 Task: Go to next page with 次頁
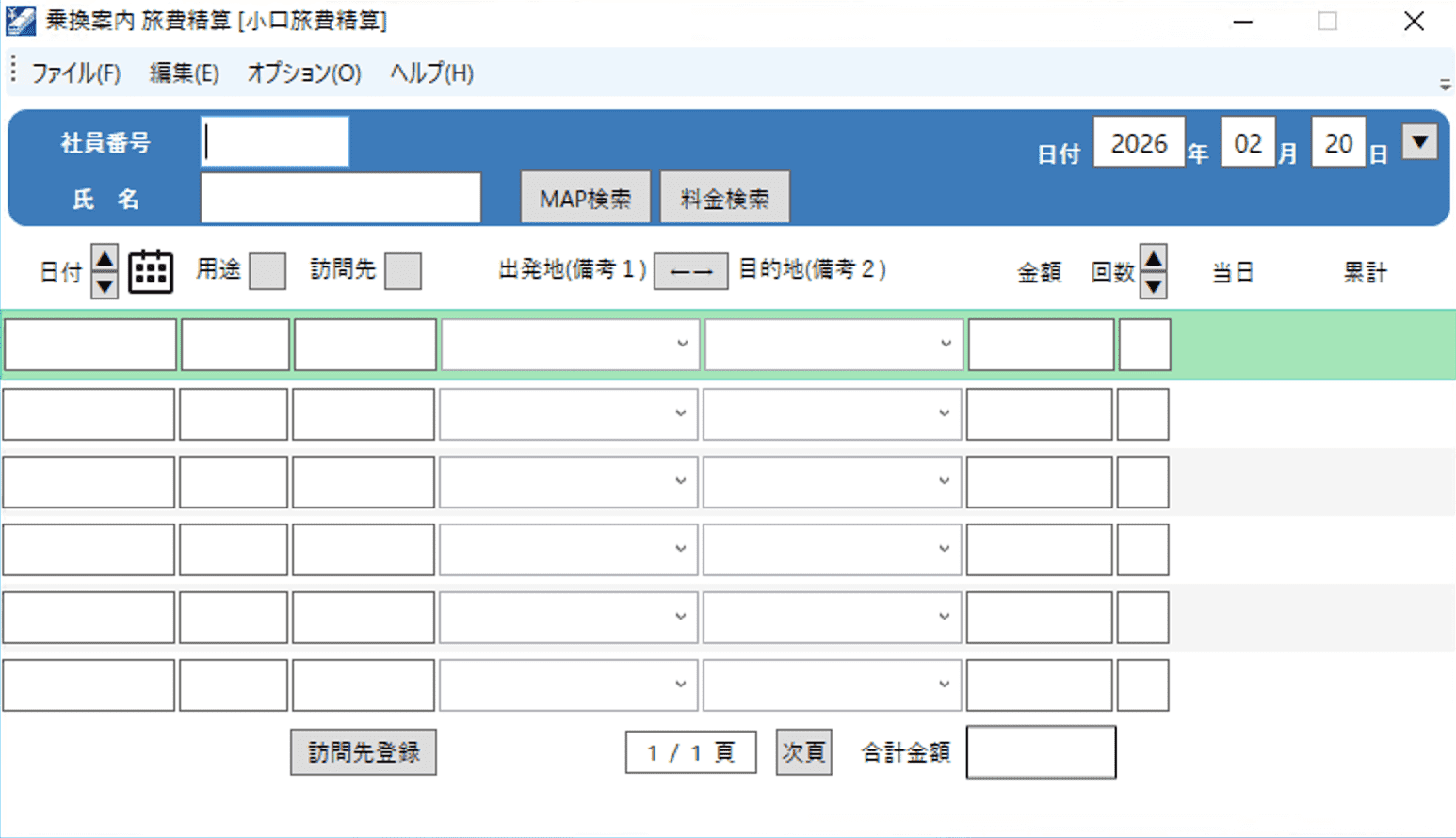(803, 751)
